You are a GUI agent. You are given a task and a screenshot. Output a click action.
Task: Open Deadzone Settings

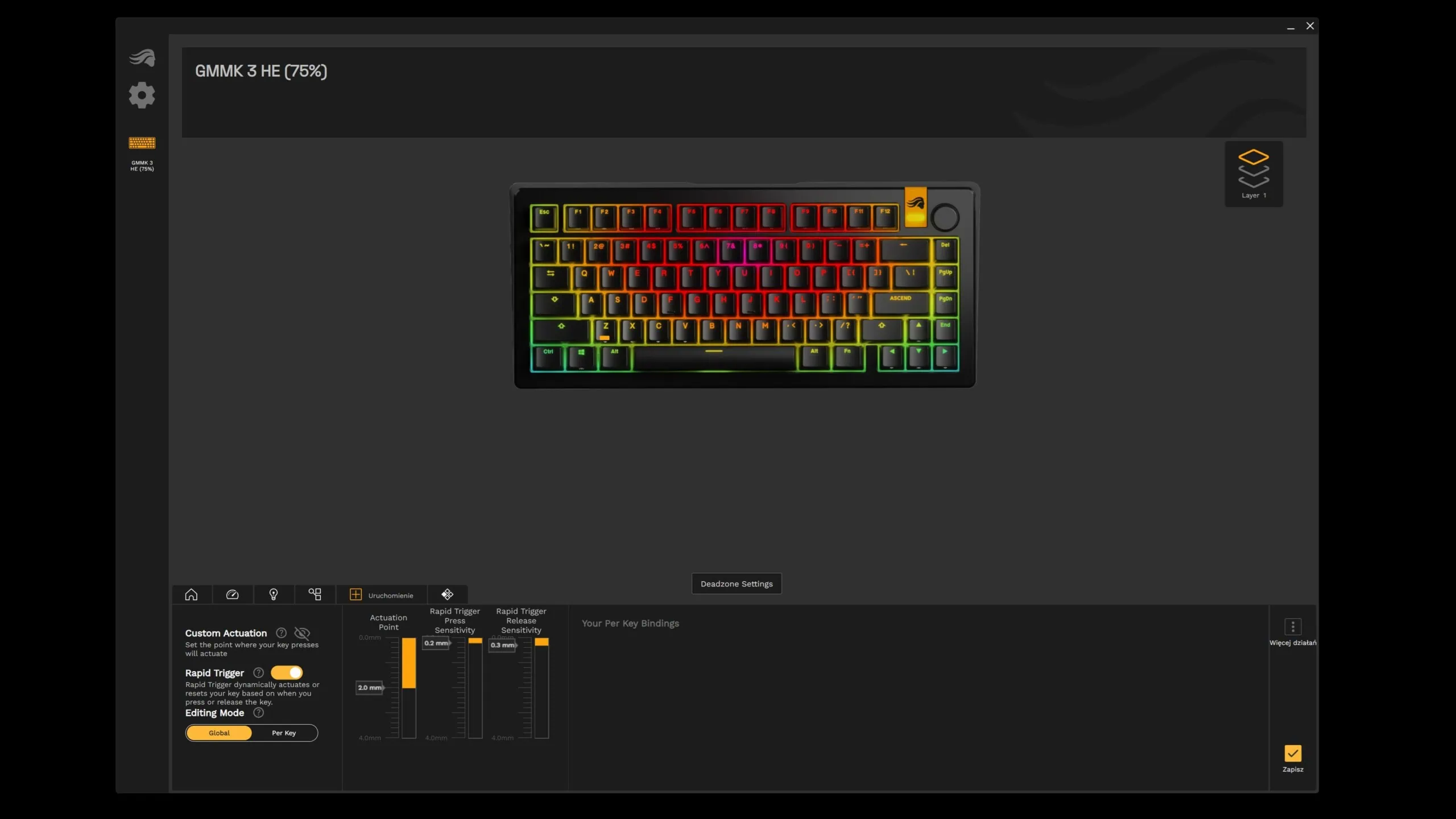coord(737,584)
